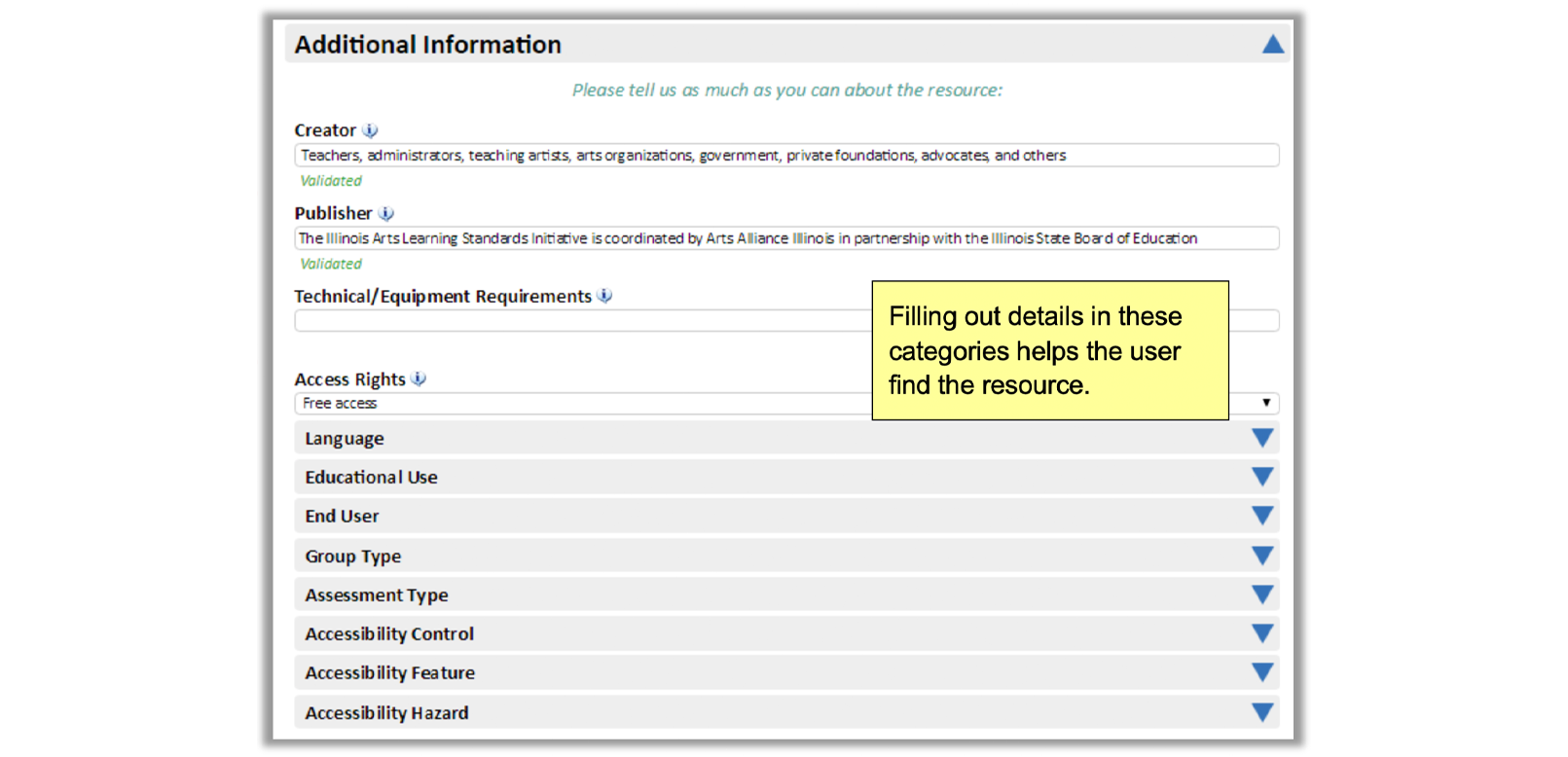
Task: Click the Language row label
Action: pyautogui.click(x=345, y=439)
